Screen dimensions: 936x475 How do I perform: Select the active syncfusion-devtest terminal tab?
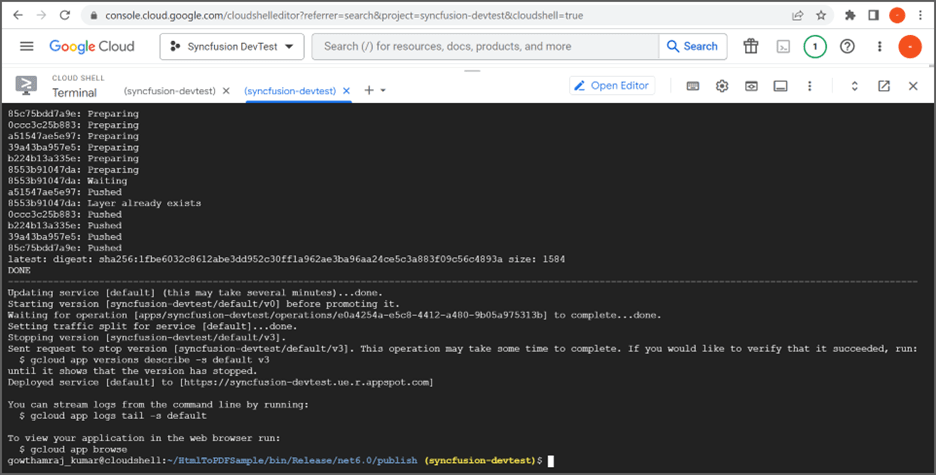click(290, 91)
